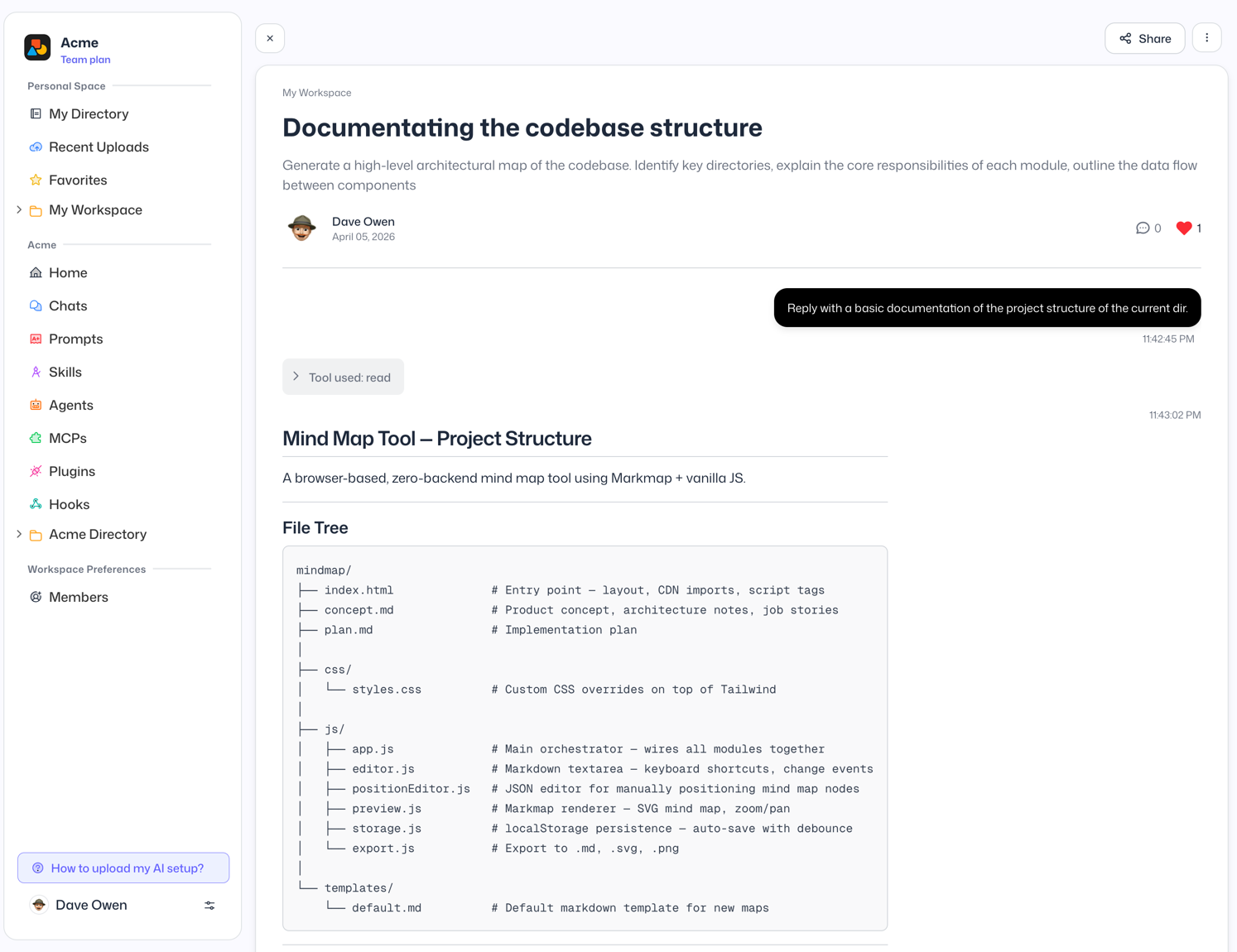Viewport: 1237px width, 952px height.
Task: Click storage.js in the file tree
Action: coord(387,829)
